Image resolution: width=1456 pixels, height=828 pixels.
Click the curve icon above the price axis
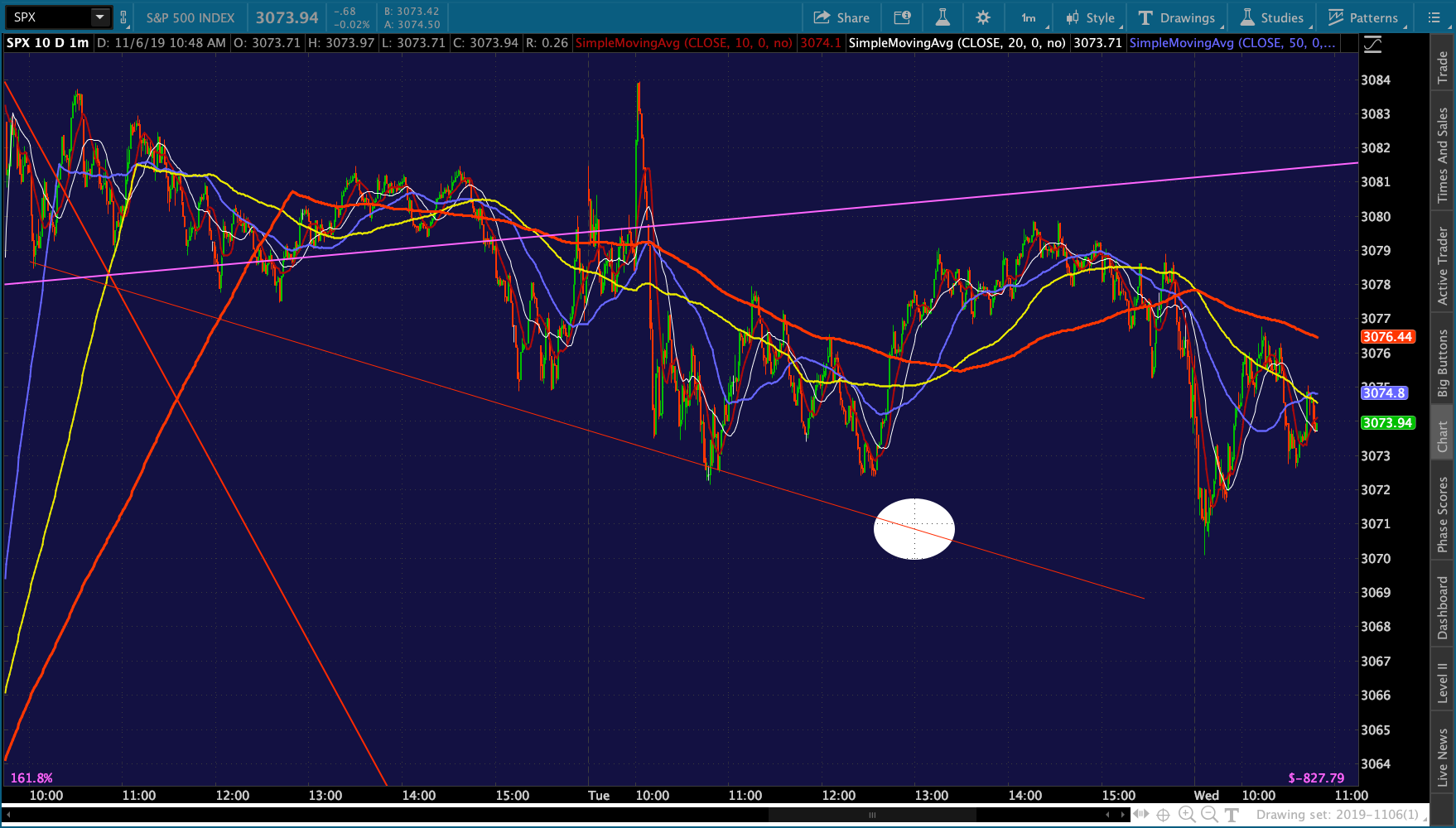tap(1373, 45)
